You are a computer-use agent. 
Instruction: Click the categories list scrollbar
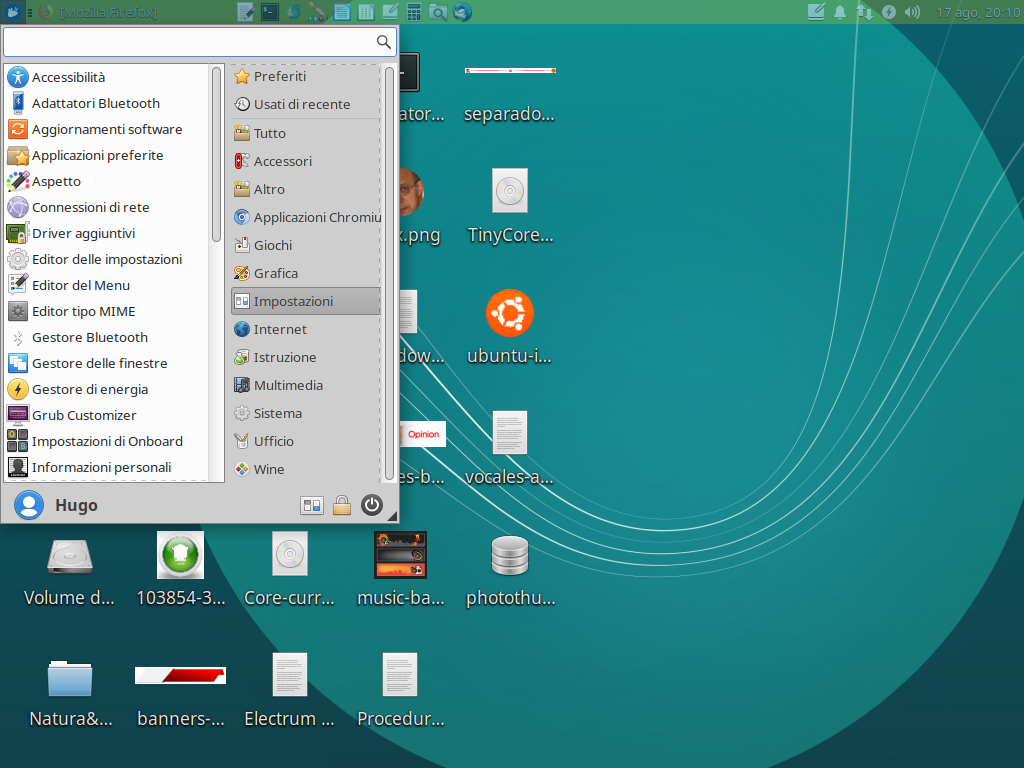point(389,273)
